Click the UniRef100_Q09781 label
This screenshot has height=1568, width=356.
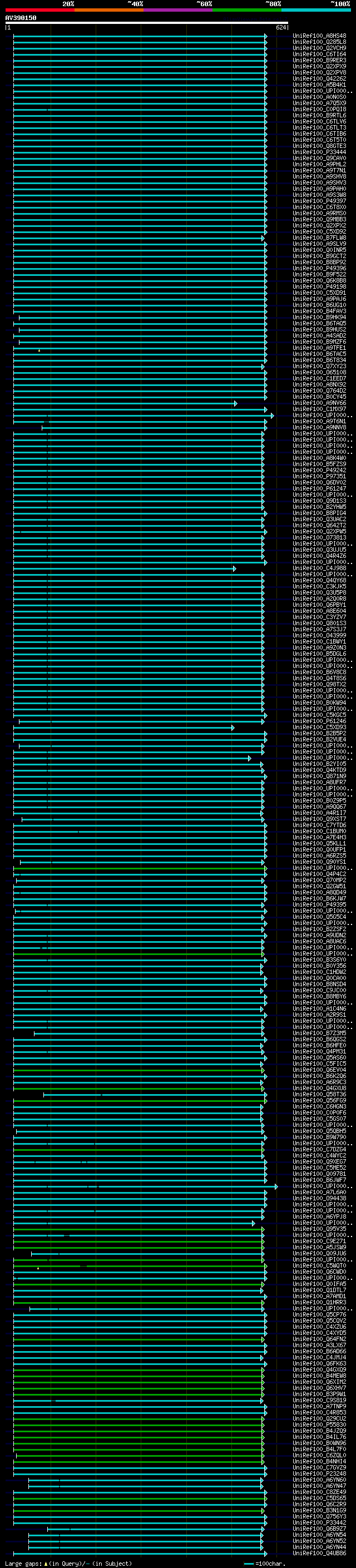(319, 1174)
